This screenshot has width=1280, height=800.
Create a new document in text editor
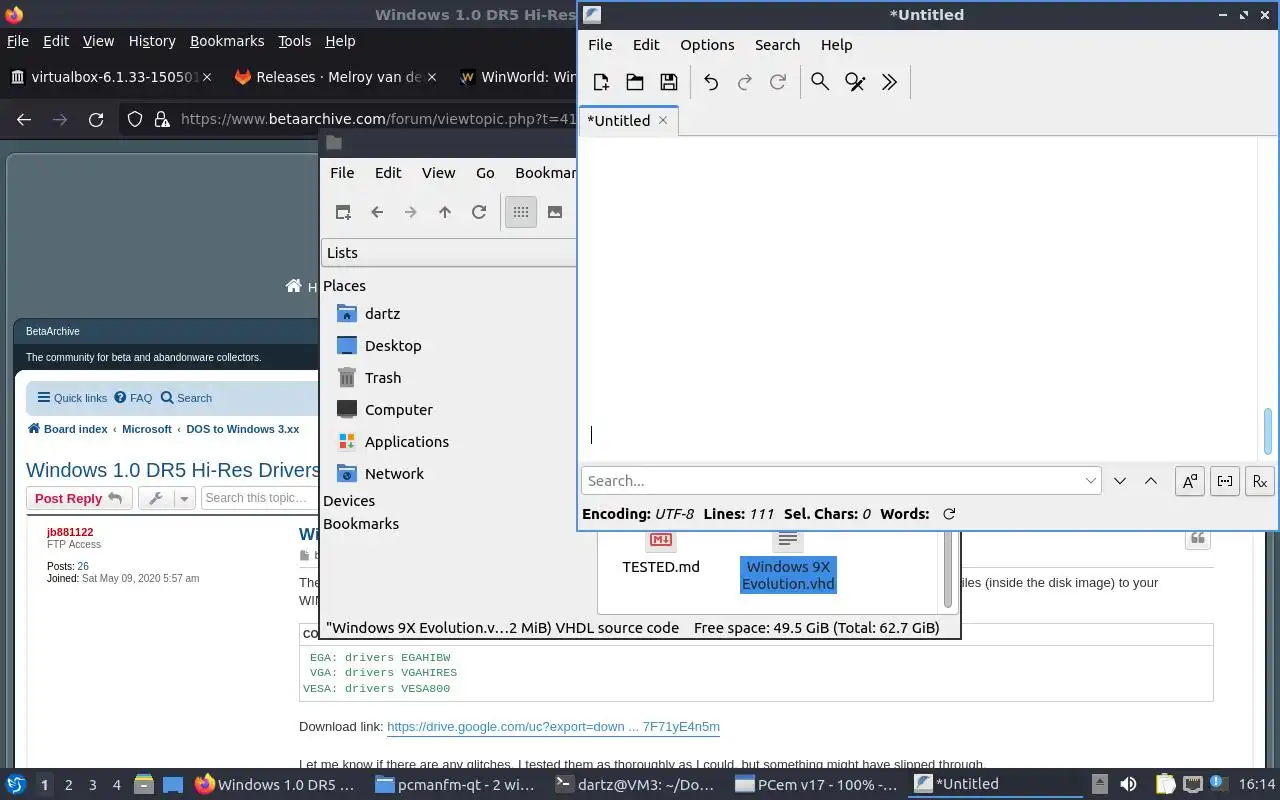pos(601,82)
